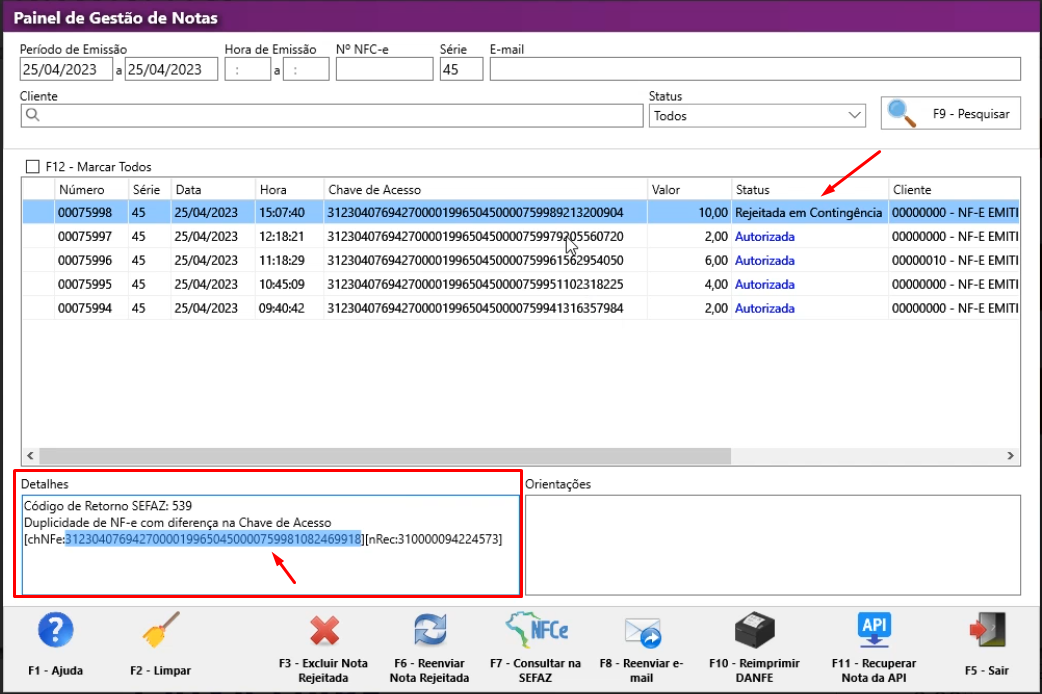This screenshot has width=1042, height=694.
Task: Click F11 Recuperar Nota da API icon
Action: click(874, 630)
